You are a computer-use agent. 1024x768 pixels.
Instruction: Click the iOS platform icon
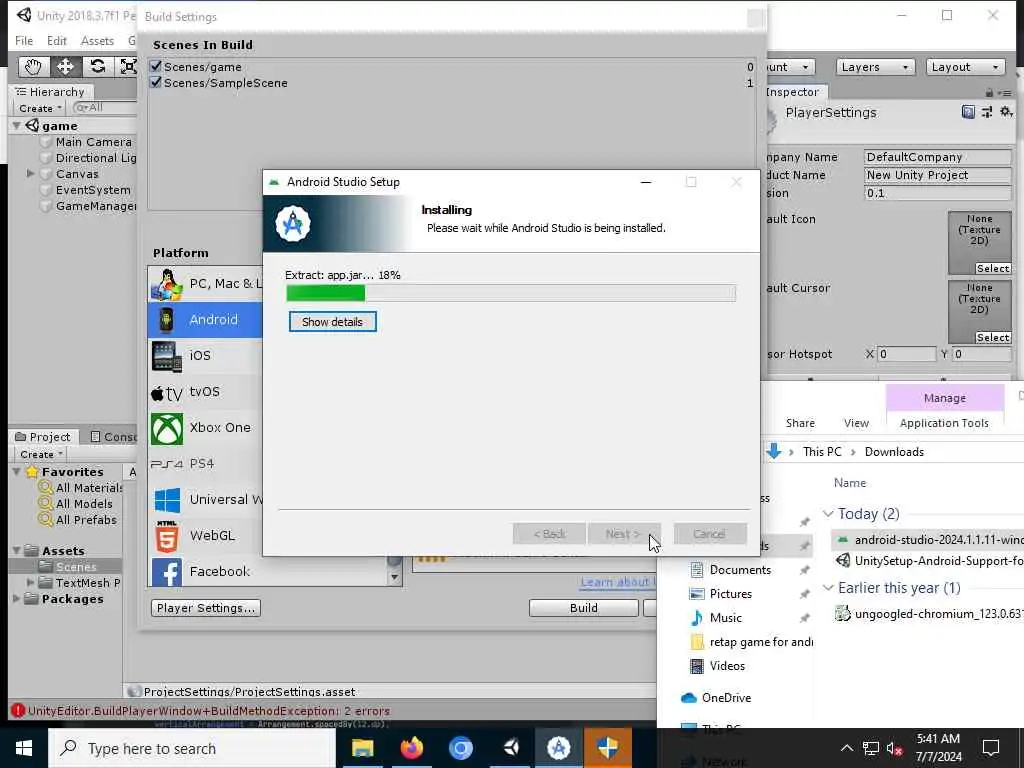(x=167, y=356)
